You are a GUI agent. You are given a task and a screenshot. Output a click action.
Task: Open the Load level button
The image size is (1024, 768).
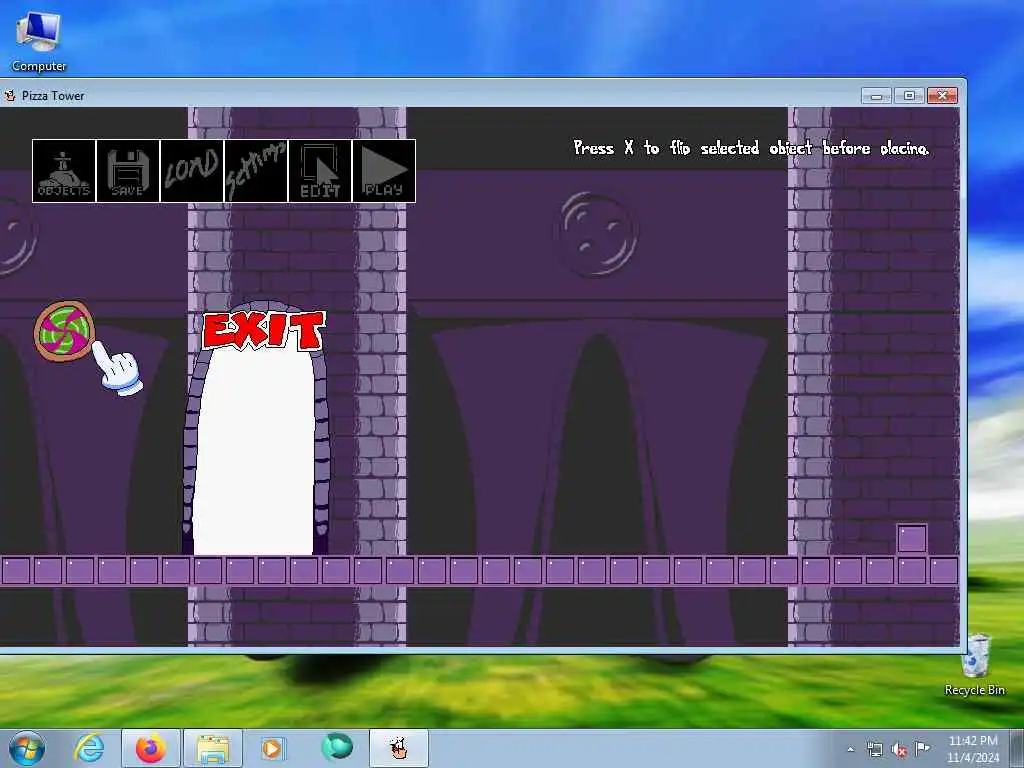(x=192, y=171)
